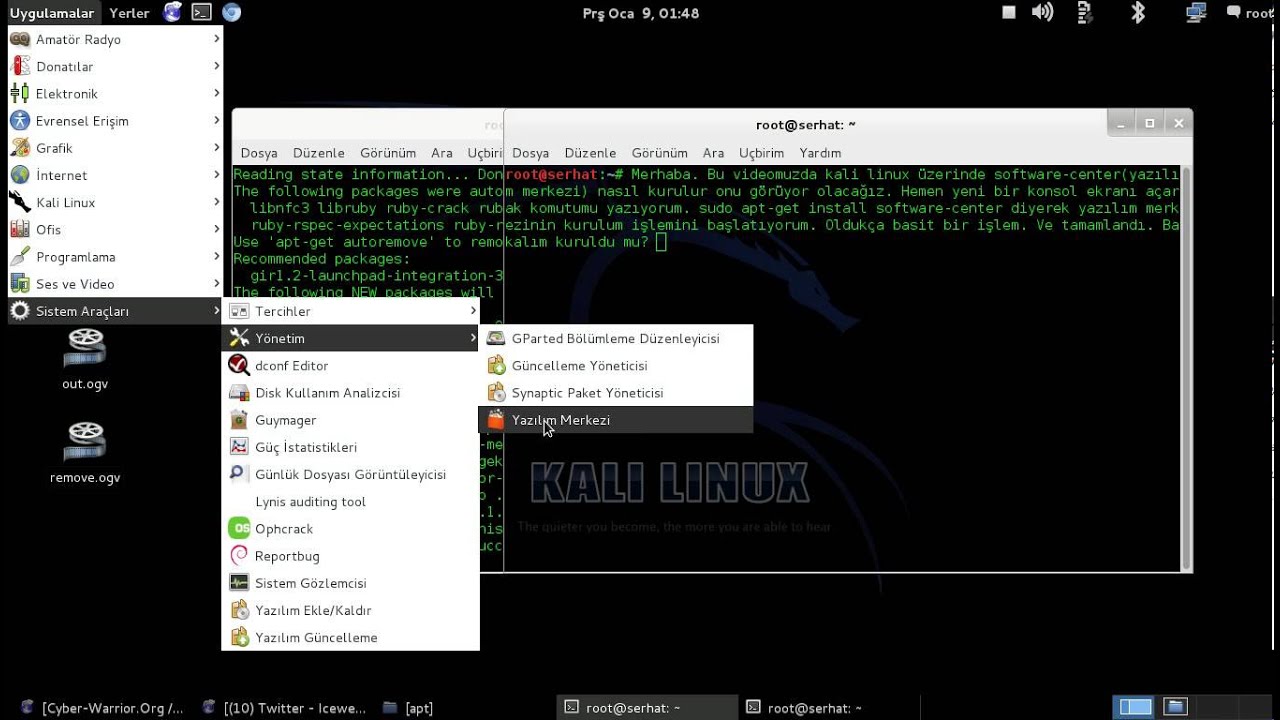Click the GParted disk icon
Viewport: 1280px width, 720px height.
point(496,338)
